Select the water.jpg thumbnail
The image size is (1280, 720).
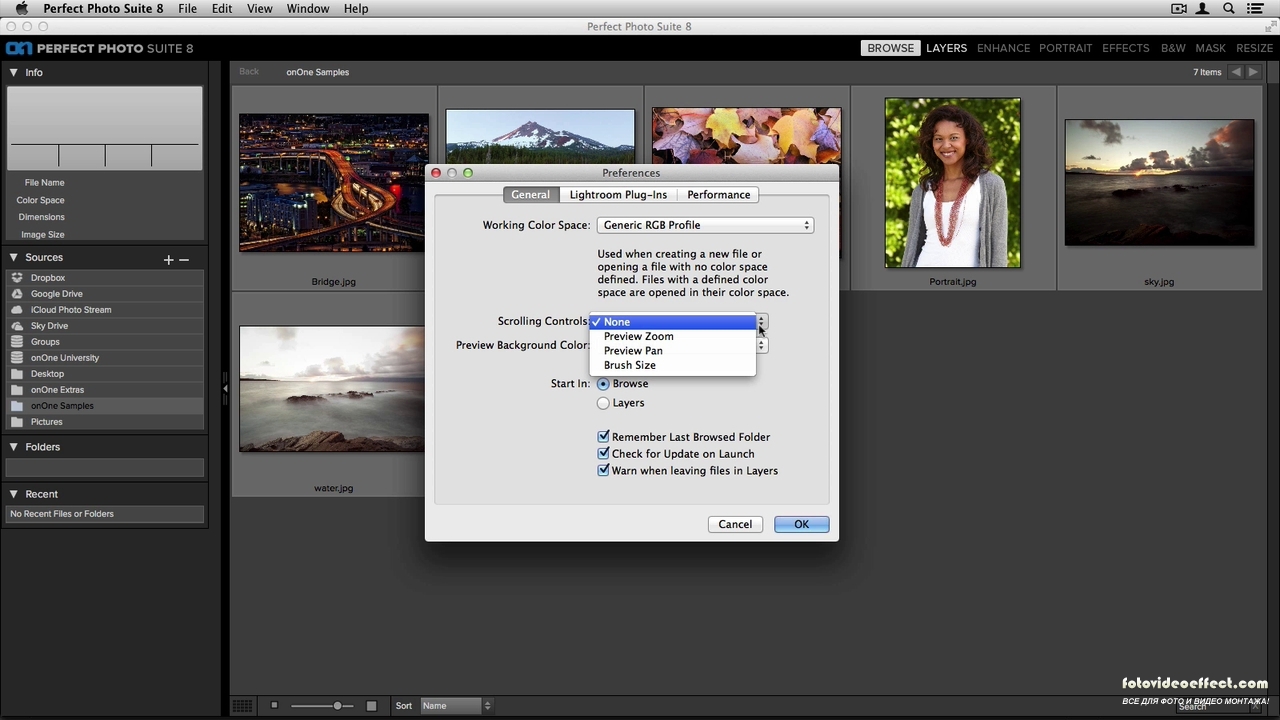tap(331, 389)
